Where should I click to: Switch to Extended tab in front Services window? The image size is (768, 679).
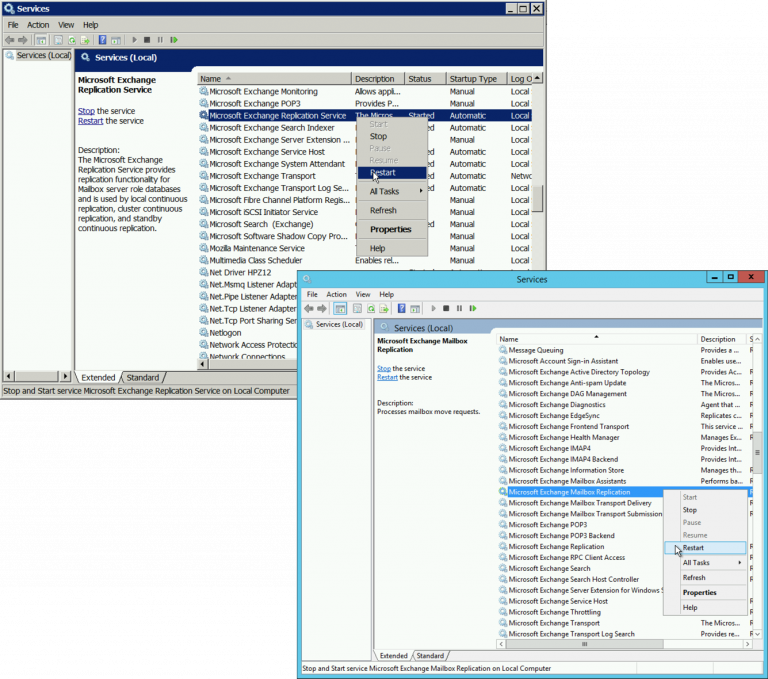[x=393, y=656]
